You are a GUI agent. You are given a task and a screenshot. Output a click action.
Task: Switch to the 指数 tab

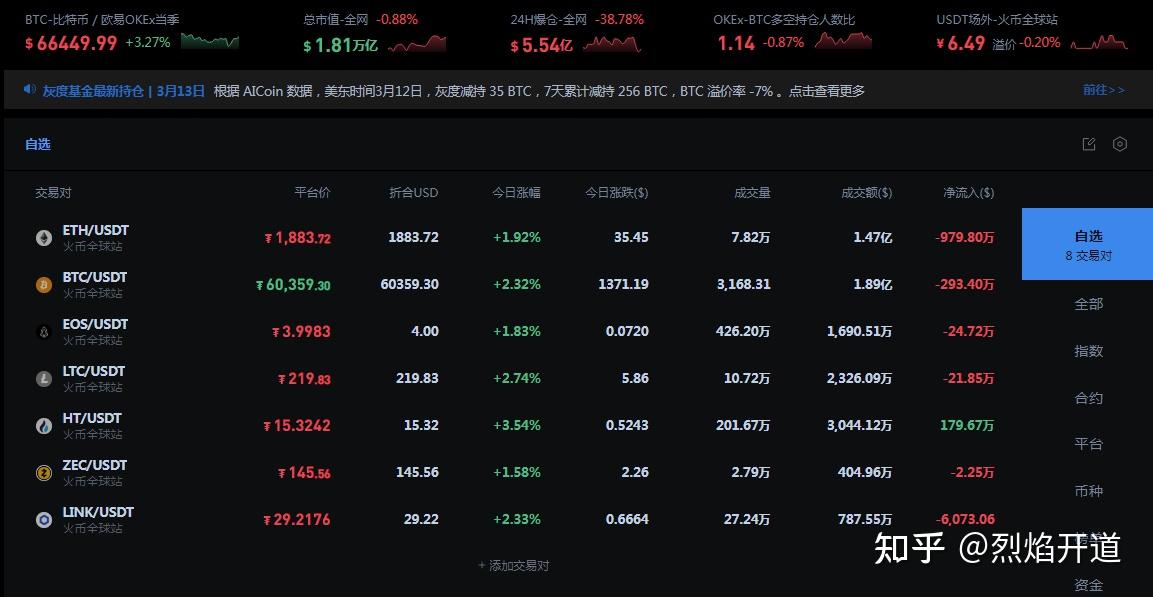(x=1088, y=351)
